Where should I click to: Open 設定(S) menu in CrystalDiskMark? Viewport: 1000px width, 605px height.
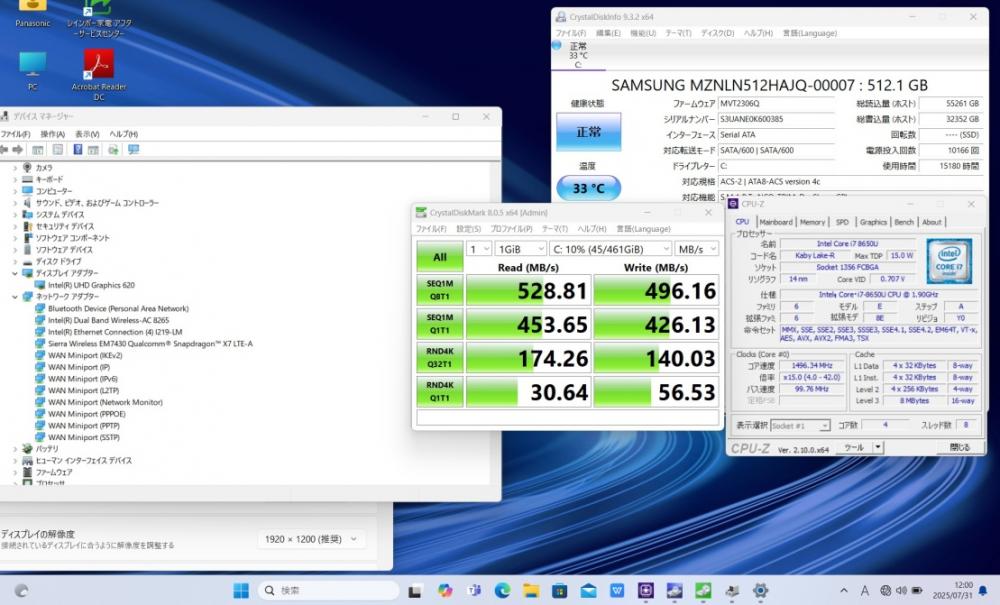tap(468, 229)
